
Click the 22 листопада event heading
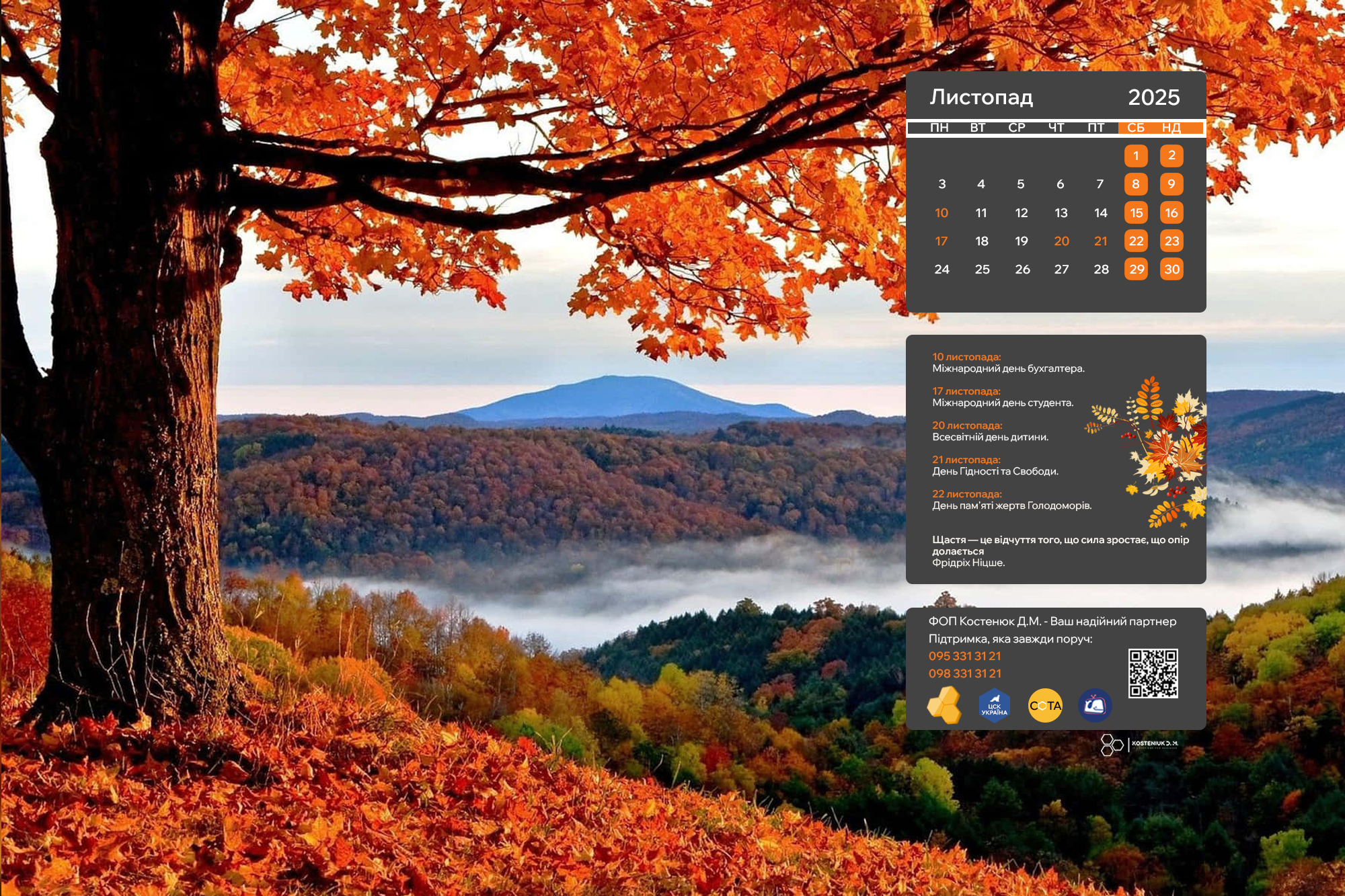pos(966,494)
